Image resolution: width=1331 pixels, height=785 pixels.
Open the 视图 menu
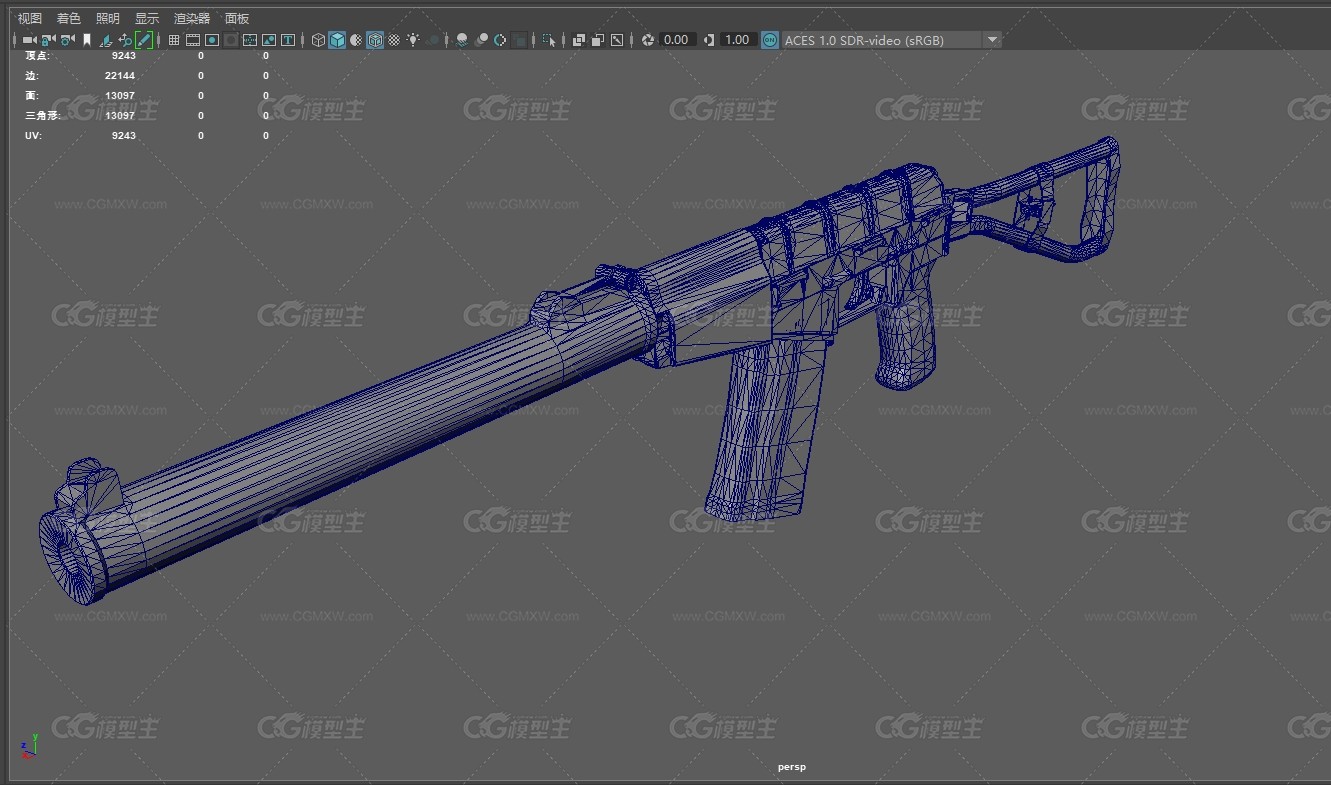pos(30,18)
